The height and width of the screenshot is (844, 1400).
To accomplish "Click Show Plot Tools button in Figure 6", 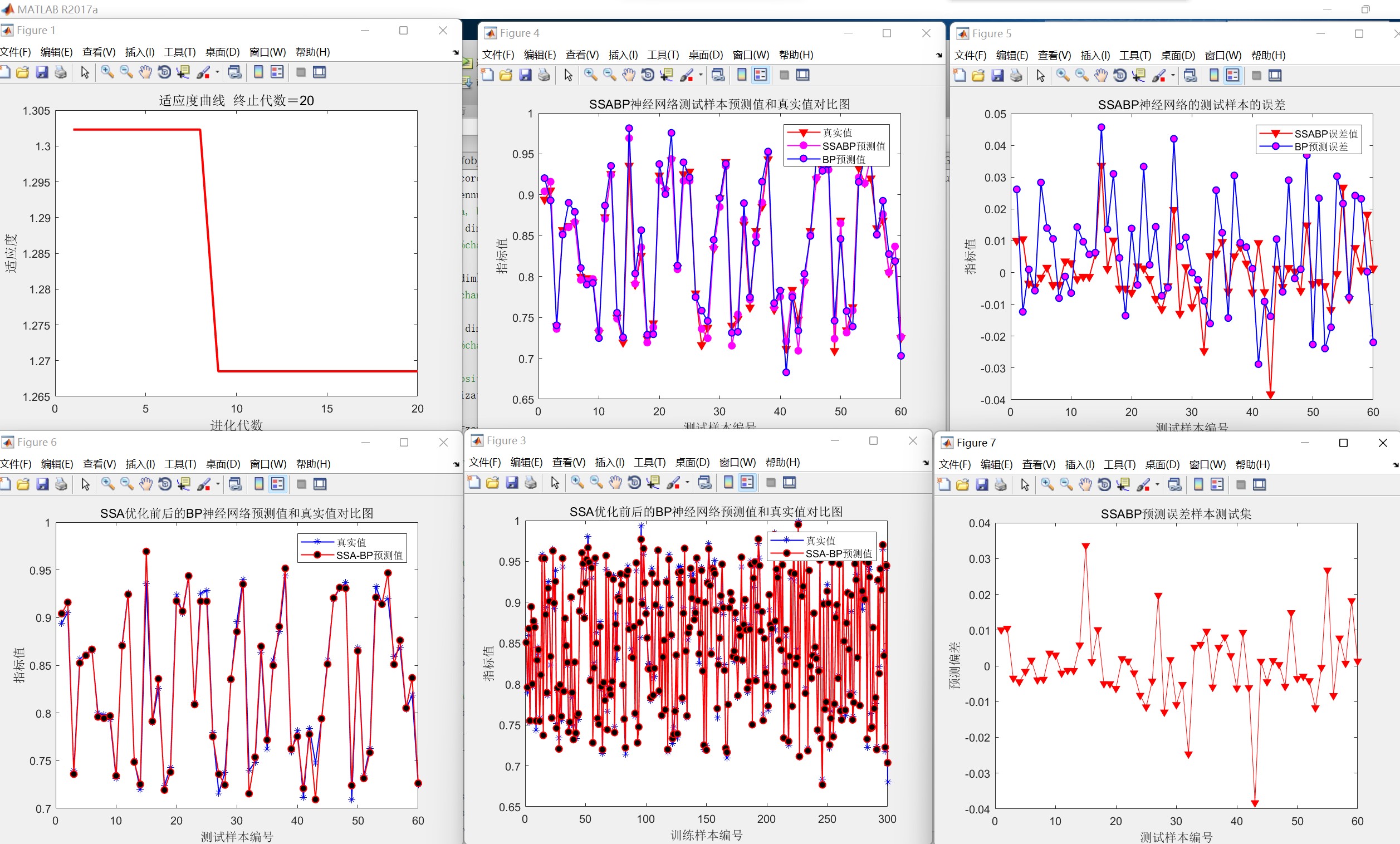I will (320, 484).
